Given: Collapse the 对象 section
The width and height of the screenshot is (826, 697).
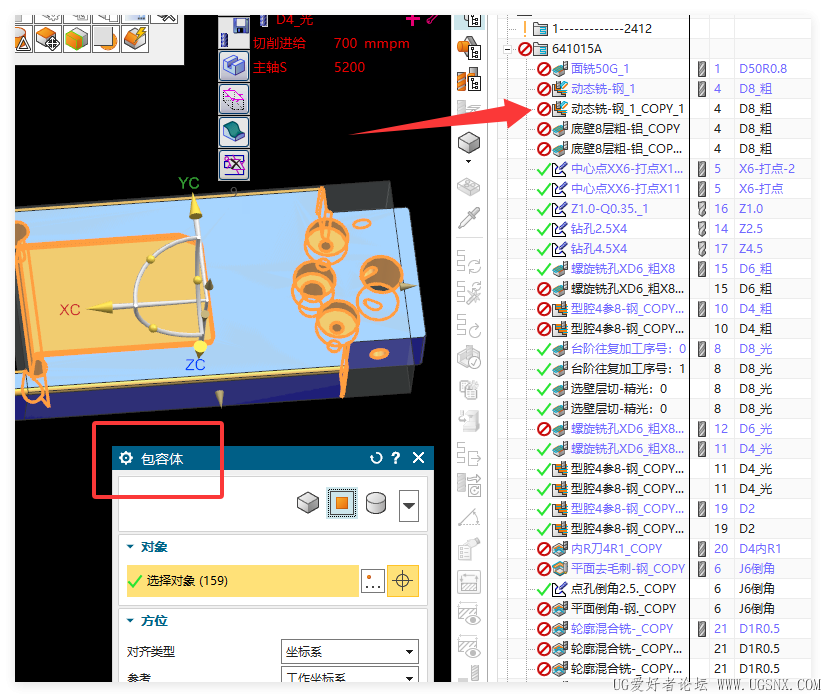Looking at the screenshot, I should (x=130, y=547).
